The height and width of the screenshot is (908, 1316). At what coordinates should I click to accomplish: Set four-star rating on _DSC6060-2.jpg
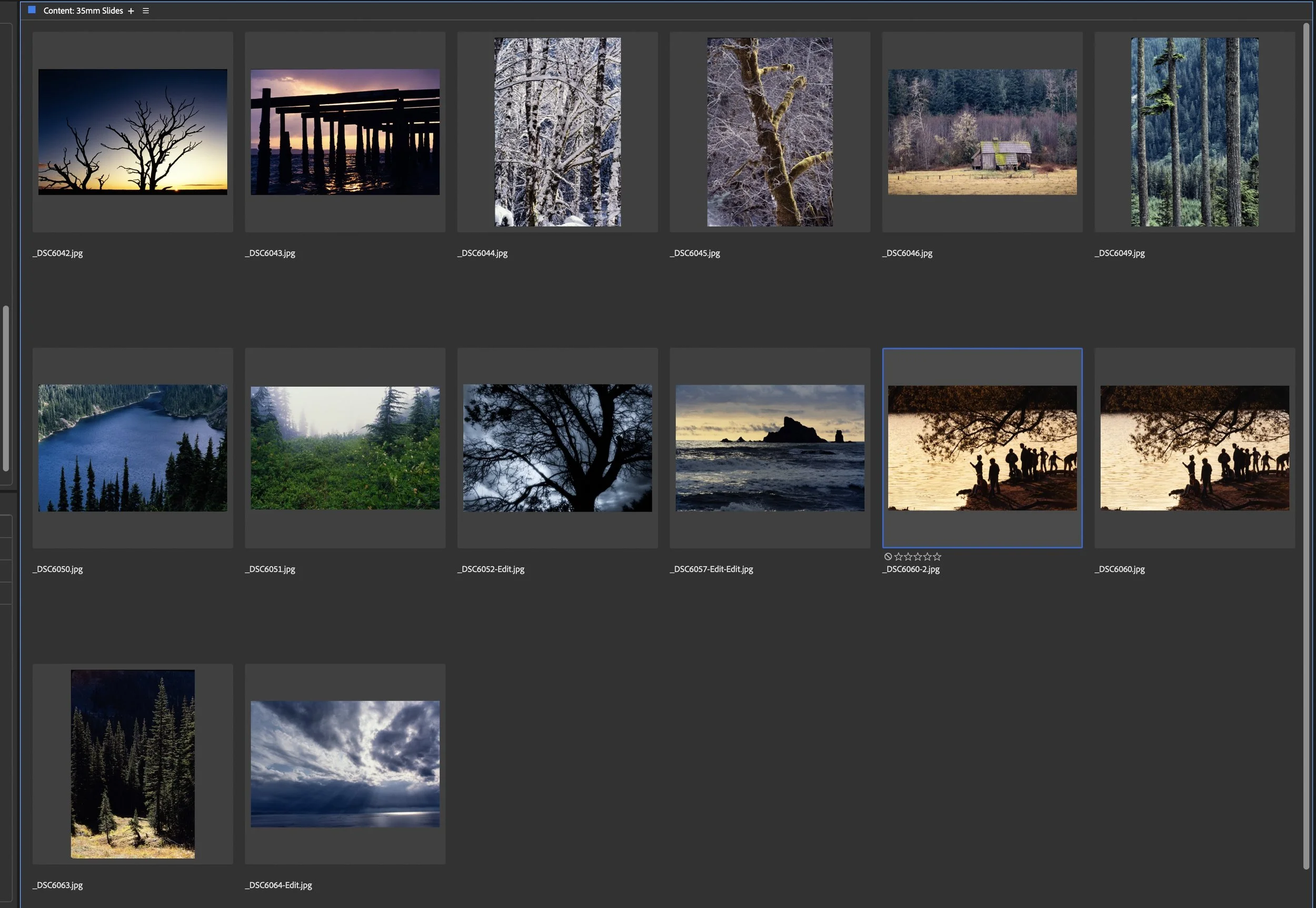(x=928, y=556)
